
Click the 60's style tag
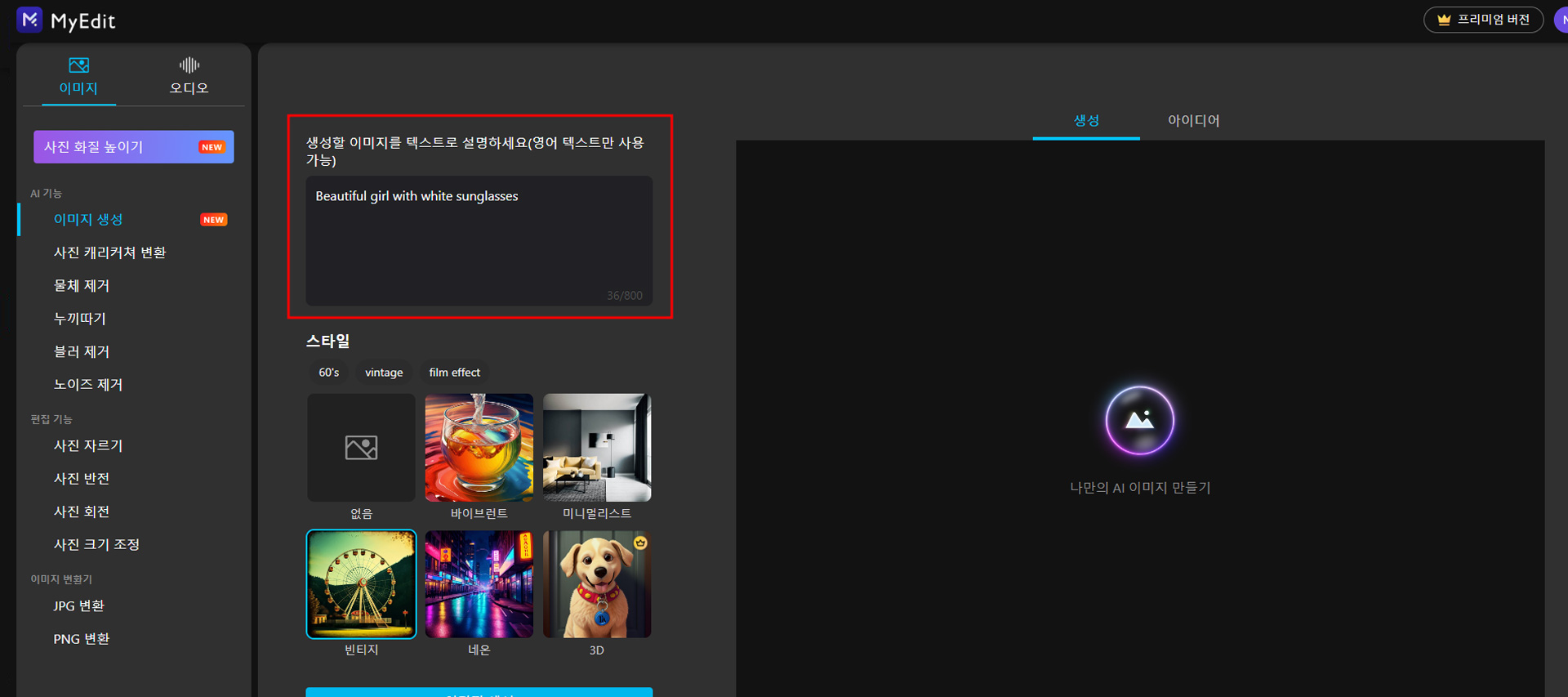tap(329, 373)
